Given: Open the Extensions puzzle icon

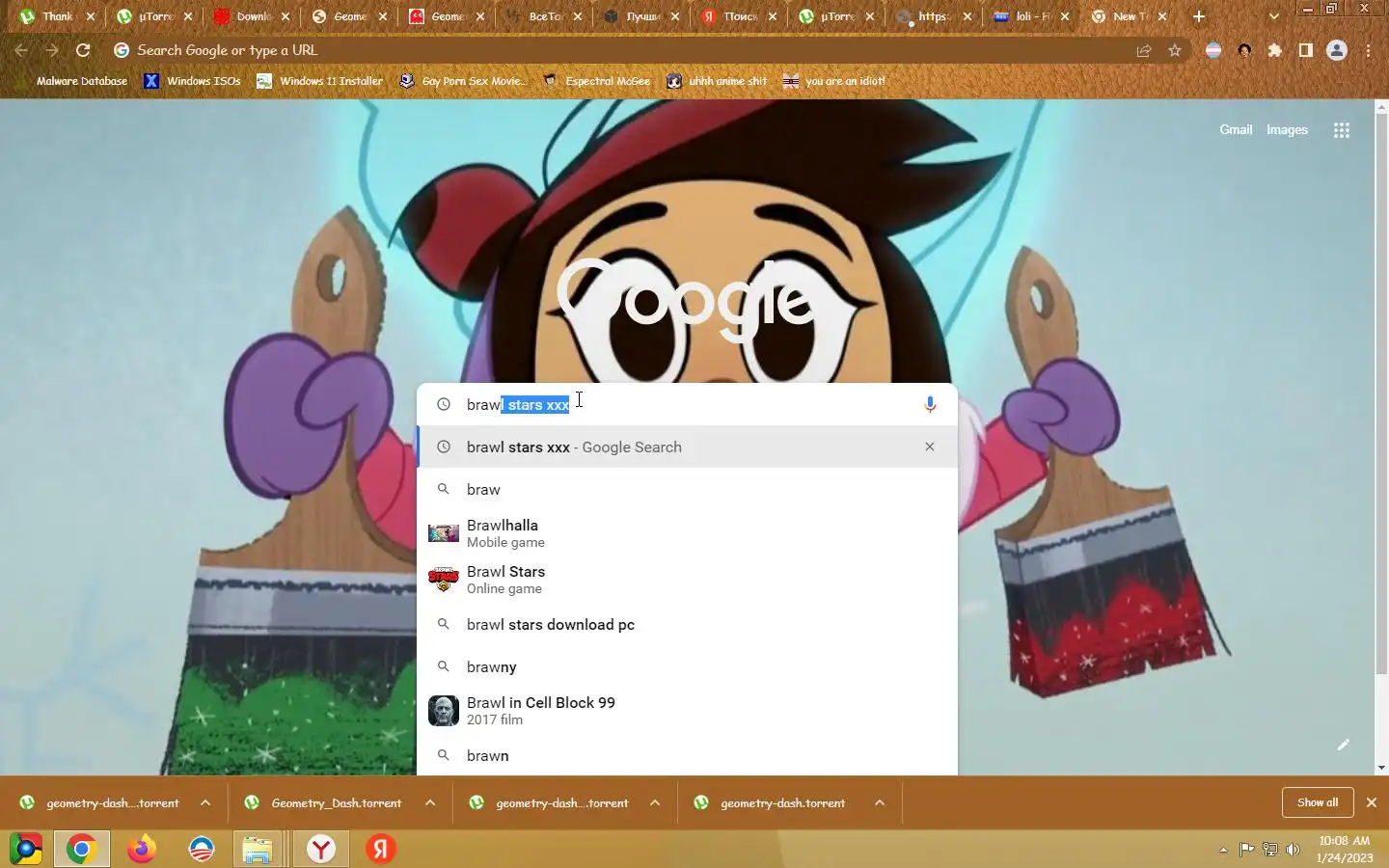Looking at the screenshot, I should point(1275,50).
